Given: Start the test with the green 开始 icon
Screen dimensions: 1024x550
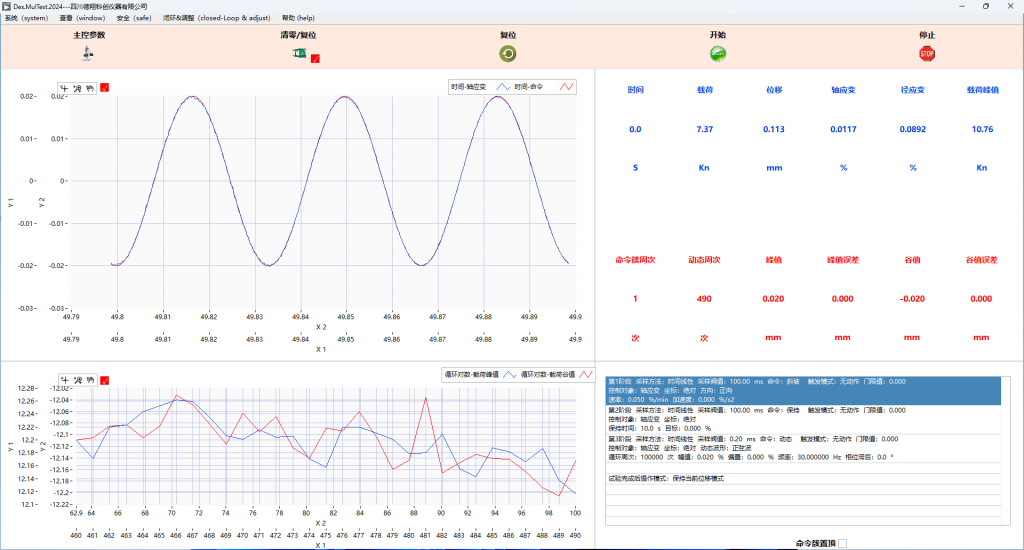Looking at the screenshot, I should click(x=717, y=54).
